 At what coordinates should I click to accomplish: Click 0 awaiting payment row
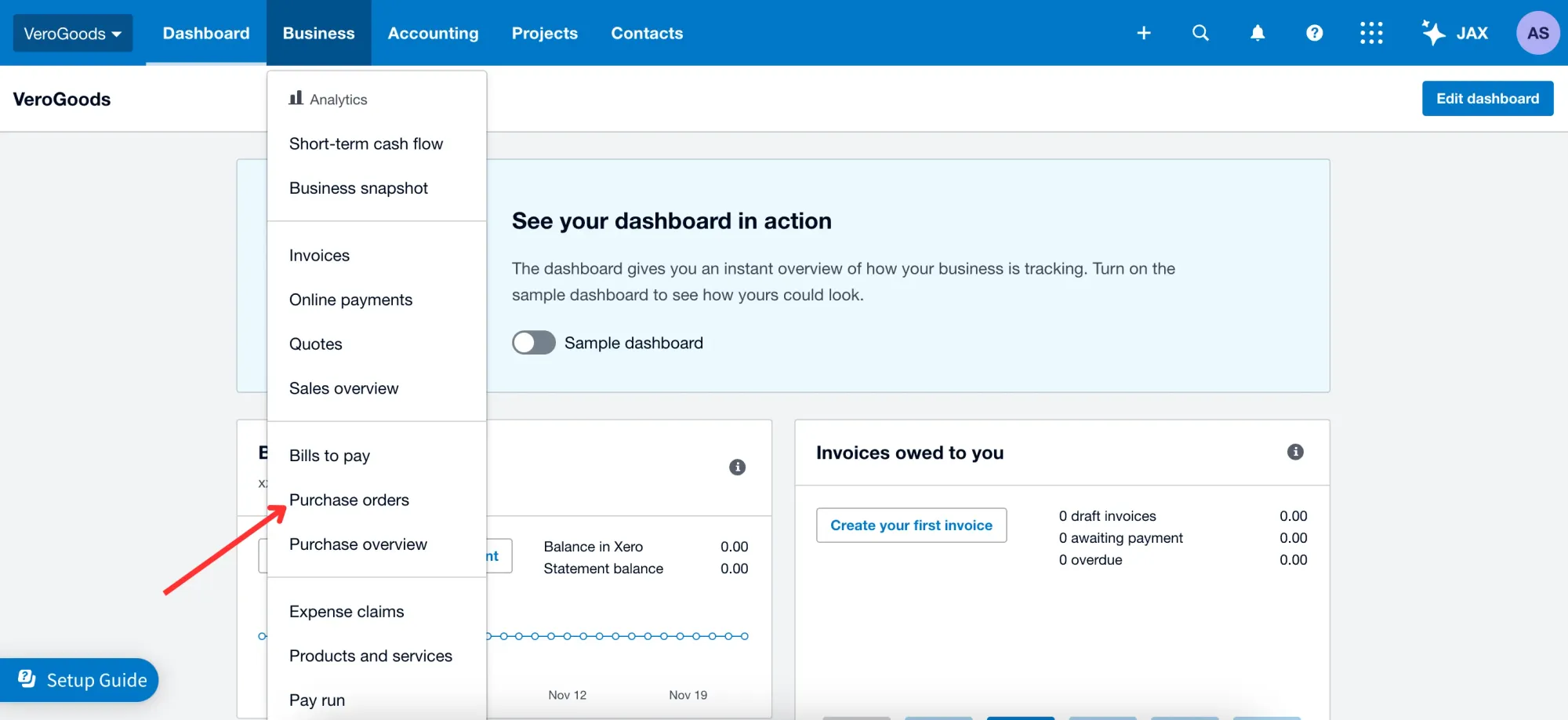point(1183,538)
